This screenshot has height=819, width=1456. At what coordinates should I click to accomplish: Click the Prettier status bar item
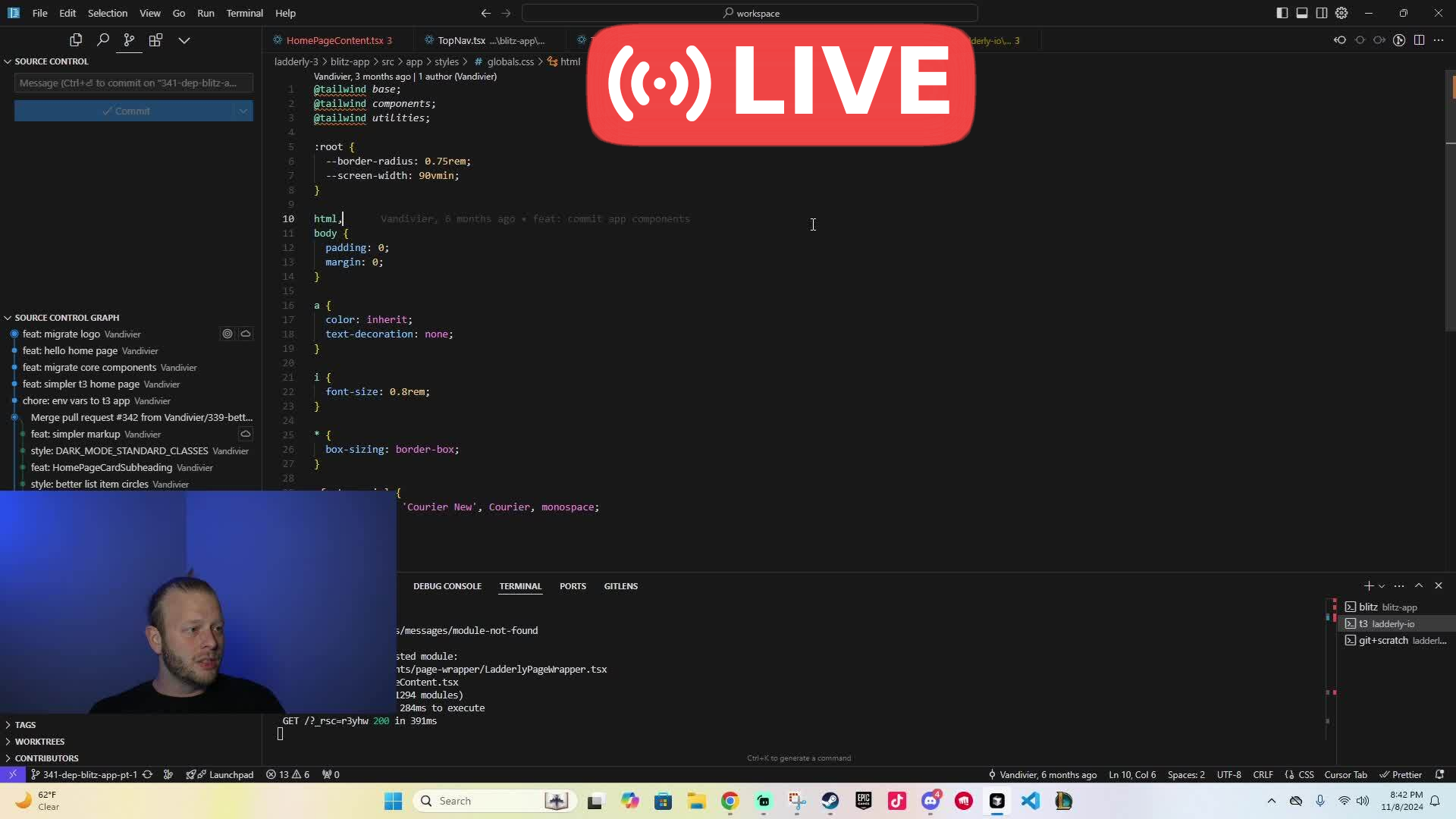coord(1401,774)
